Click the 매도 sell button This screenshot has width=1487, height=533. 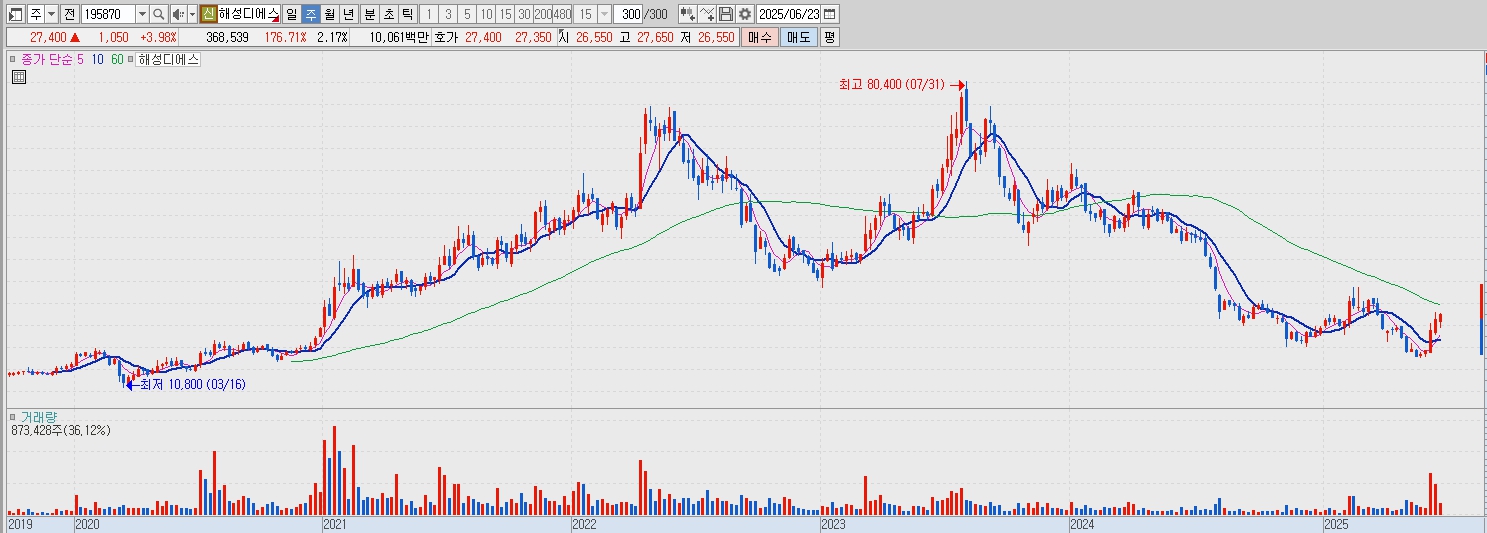pos(798,37)
